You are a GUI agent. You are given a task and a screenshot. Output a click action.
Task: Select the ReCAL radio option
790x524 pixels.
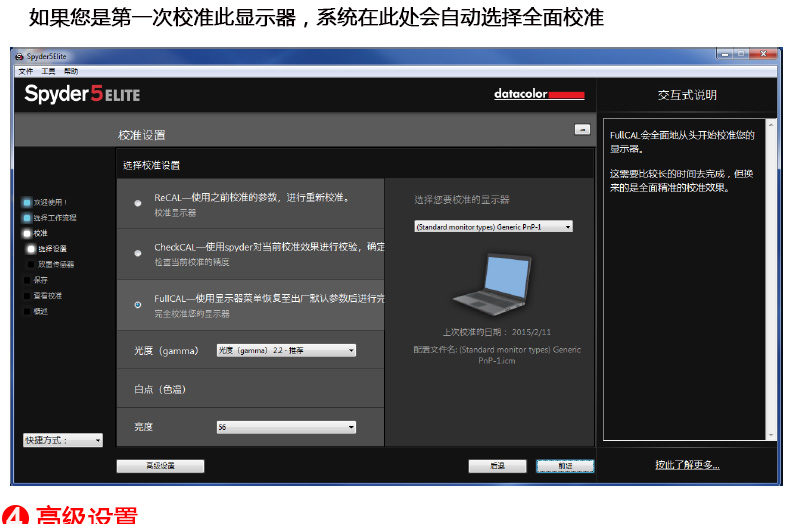pyautogui.click(x=138, y=203)
